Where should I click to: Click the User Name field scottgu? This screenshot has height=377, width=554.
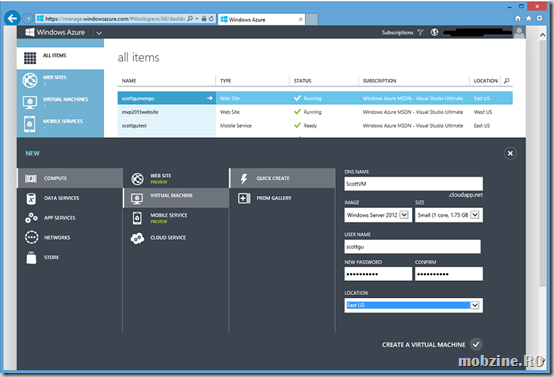pos(412,247)
